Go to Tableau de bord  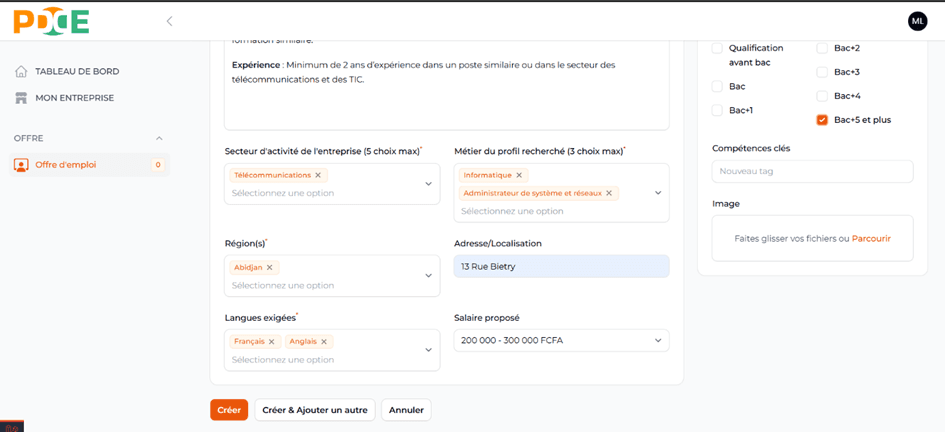77,71
